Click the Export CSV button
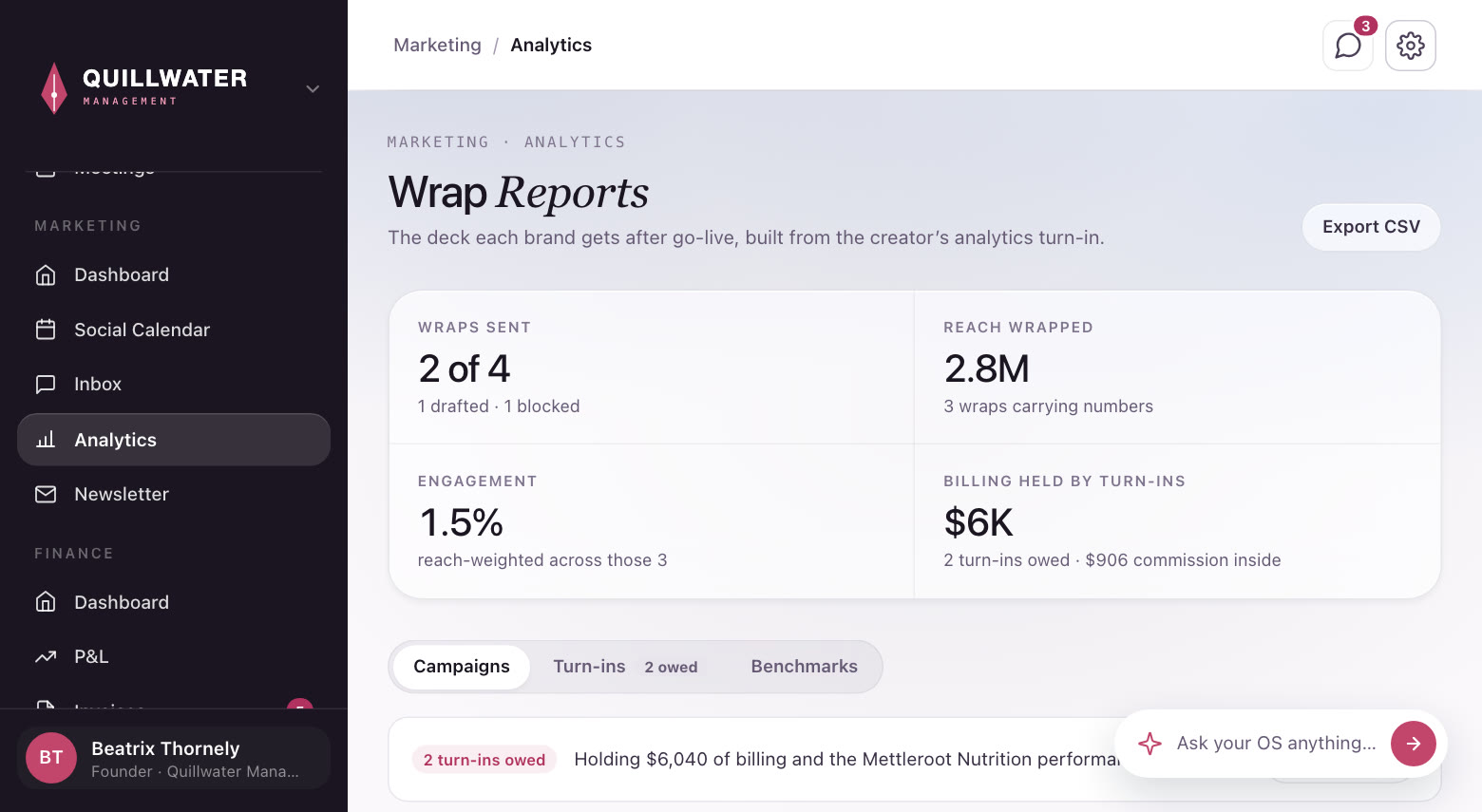The image size is (1482, 812). point(1371,227)
